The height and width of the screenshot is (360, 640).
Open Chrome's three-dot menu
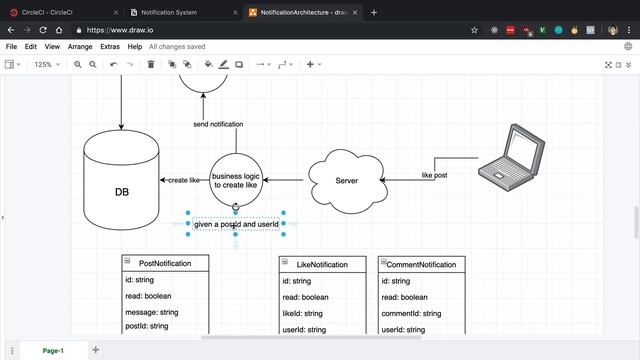pos(629,30)
